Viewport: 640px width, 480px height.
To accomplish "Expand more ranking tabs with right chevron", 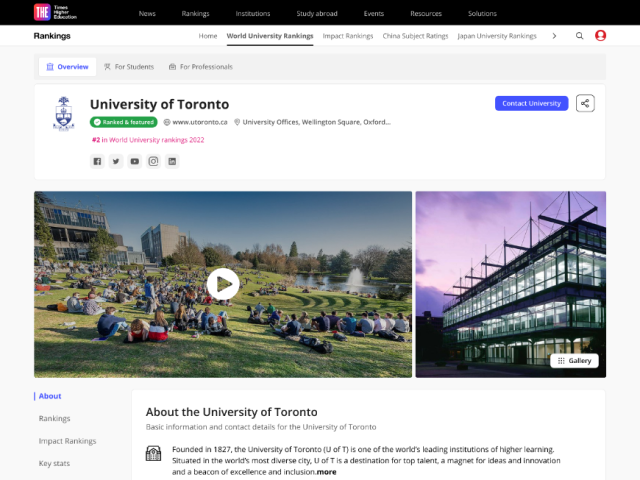I will (x=554, y=36).
